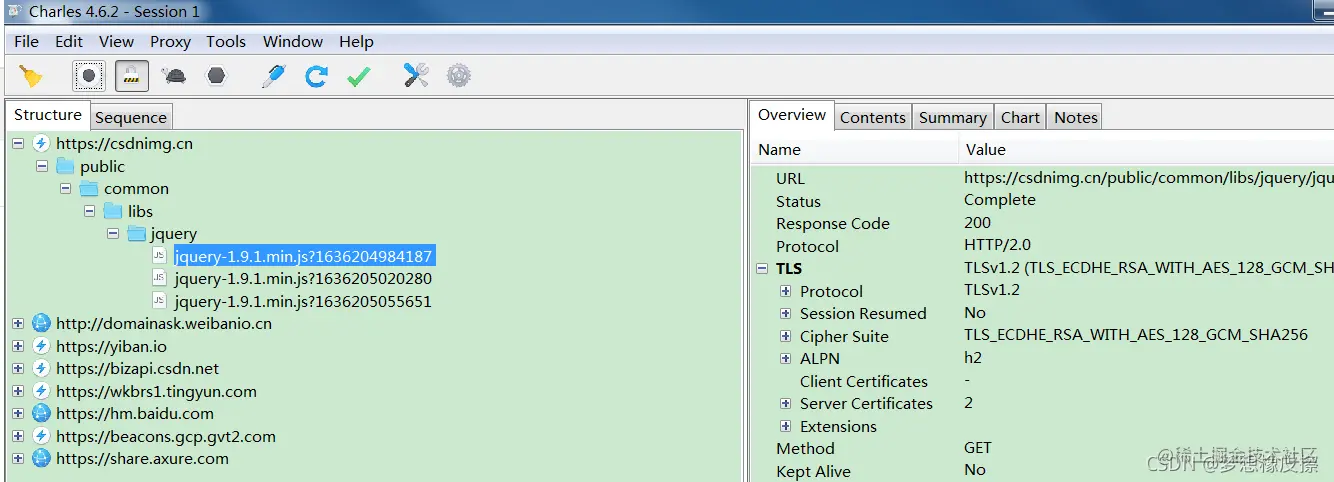Image resolution: width=1334 pixels, height=482 pixels.
Task: Expand the Session Resumed row
Action: click(786, 314)
